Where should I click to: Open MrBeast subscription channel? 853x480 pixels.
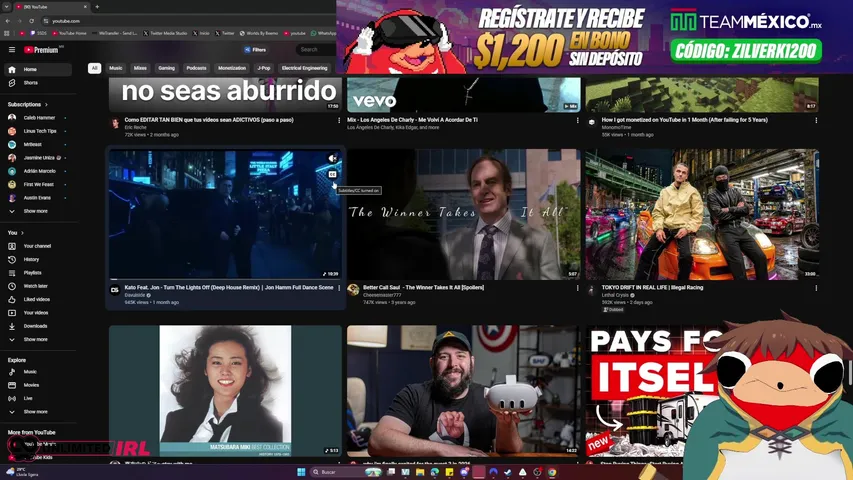tap(38, 144)
